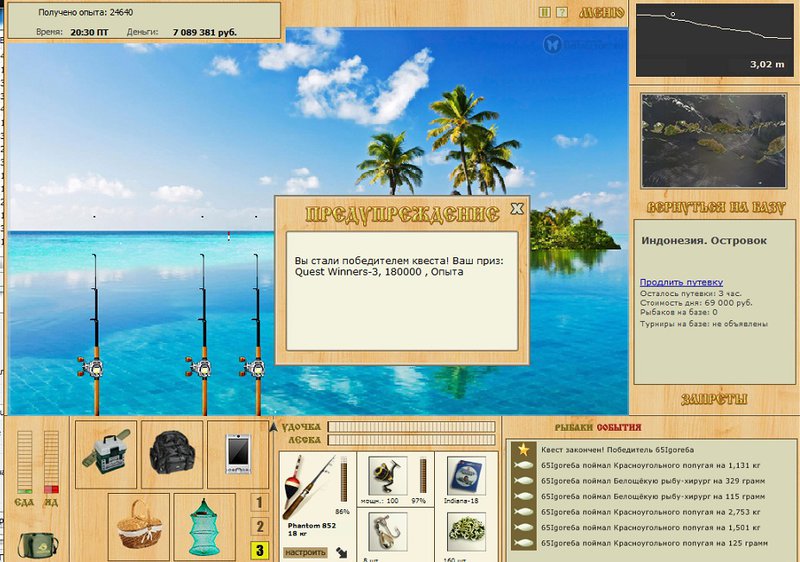Screen dimensions: 800x562
Task: Click the small arrow left of УДОЧКА
Action: tap(273, 427)
